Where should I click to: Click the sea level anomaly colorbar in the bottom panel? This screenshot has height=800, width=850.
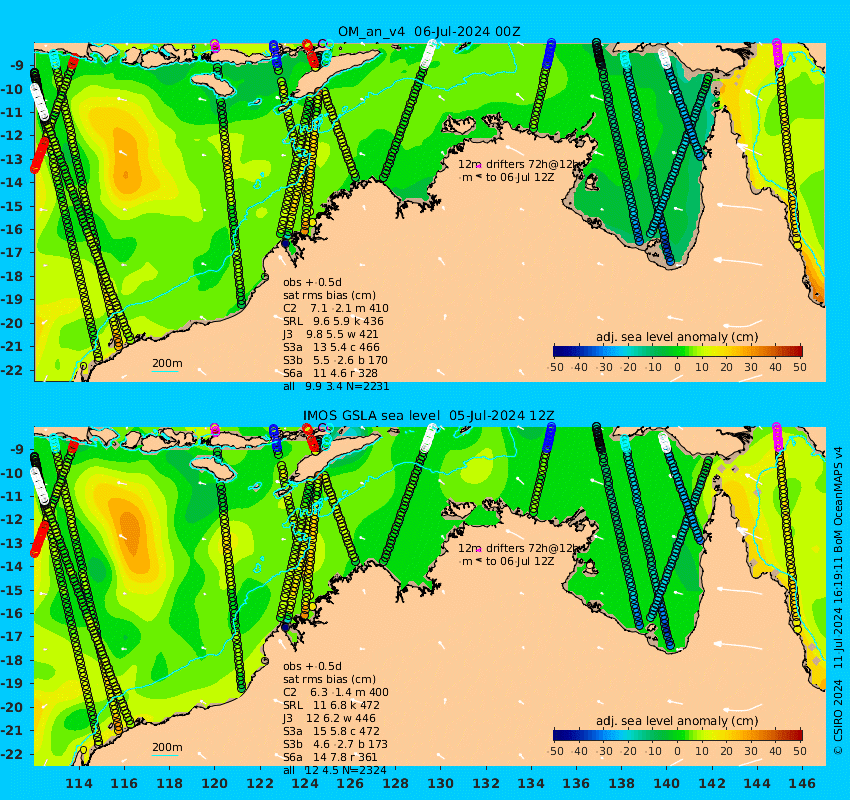click(x=678, y=735)
